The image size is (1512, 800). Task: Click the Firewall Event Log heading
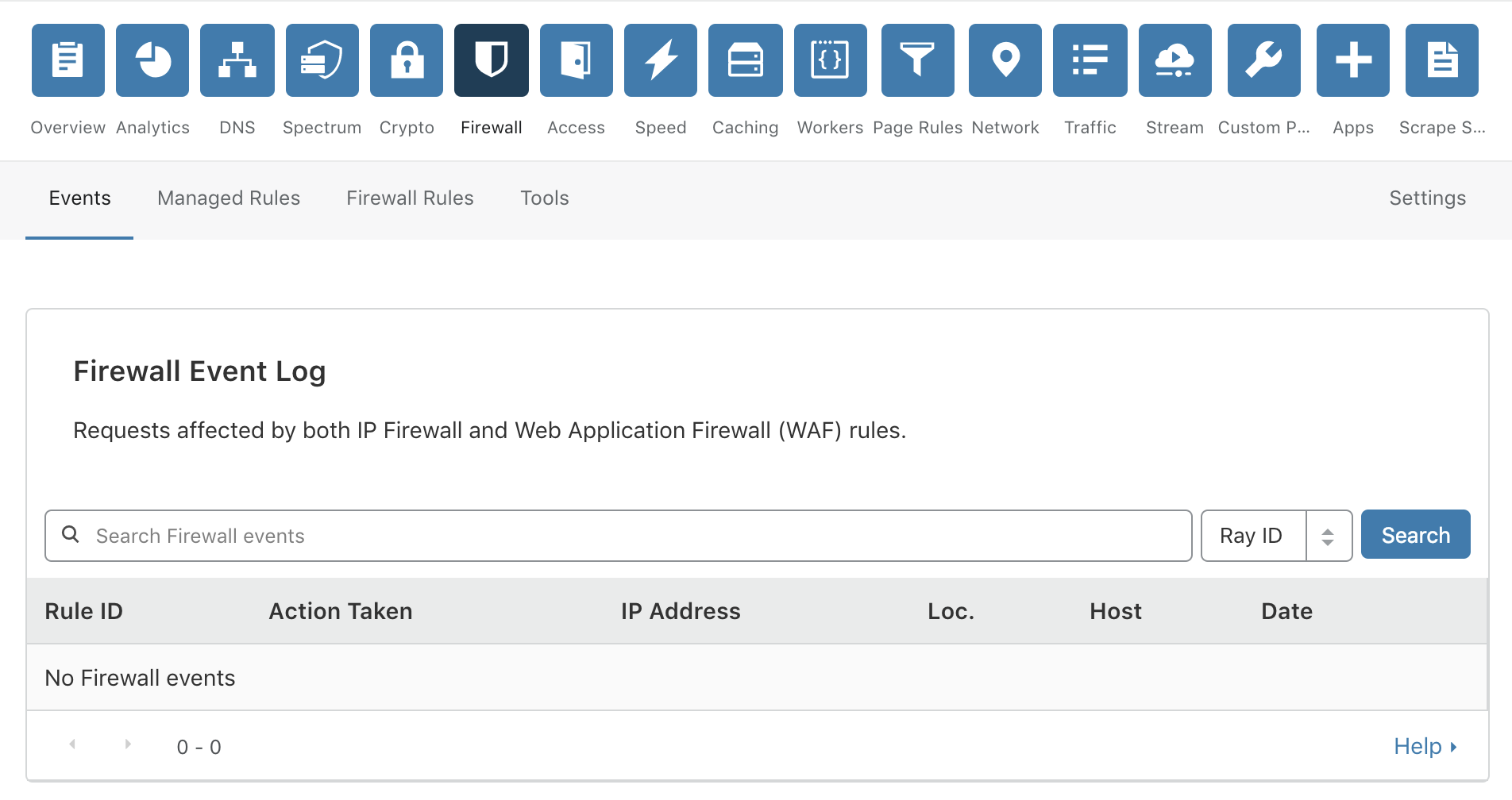[x=199, y=371]
